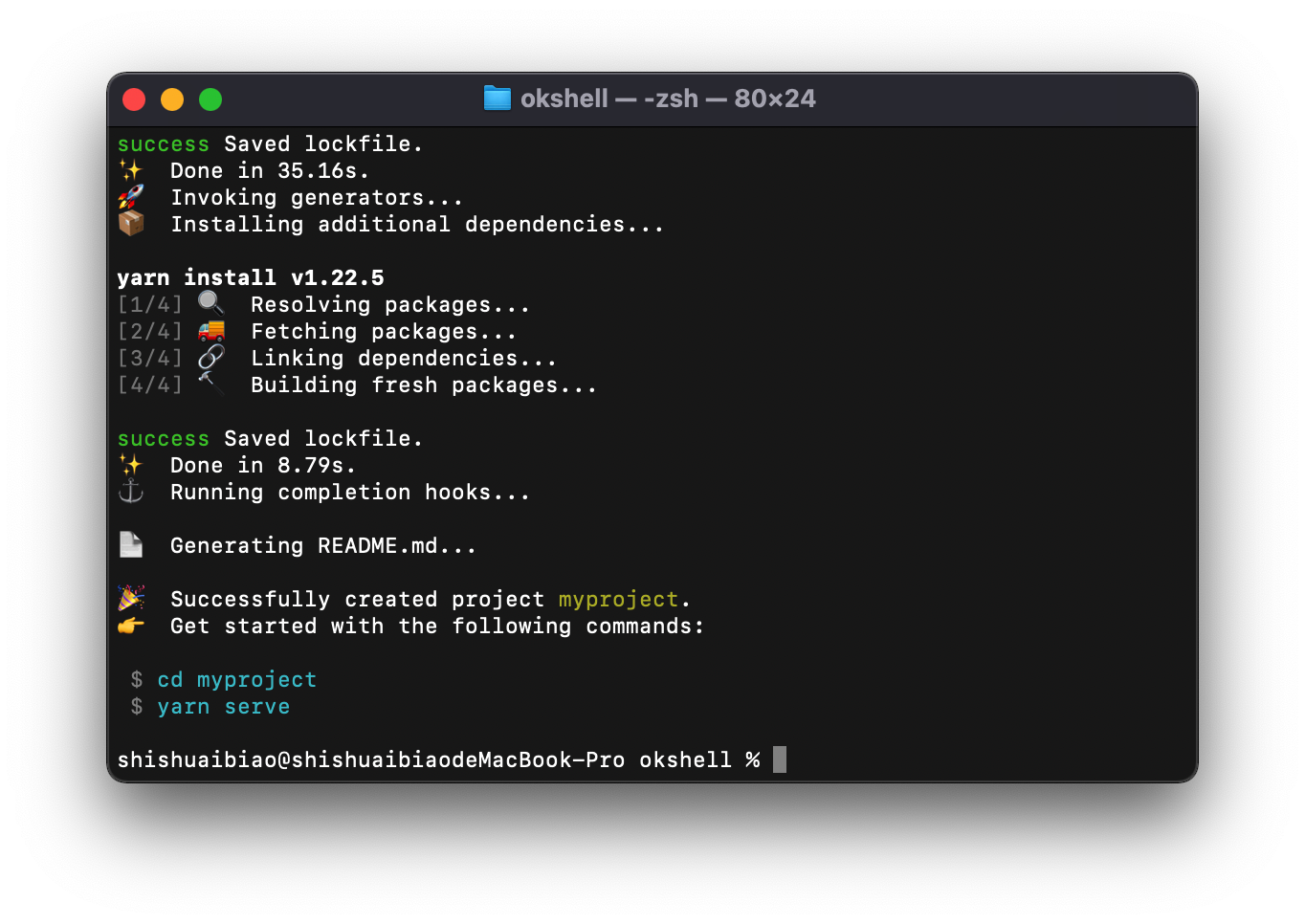Close the okshell terminal window

pos(134,99)
